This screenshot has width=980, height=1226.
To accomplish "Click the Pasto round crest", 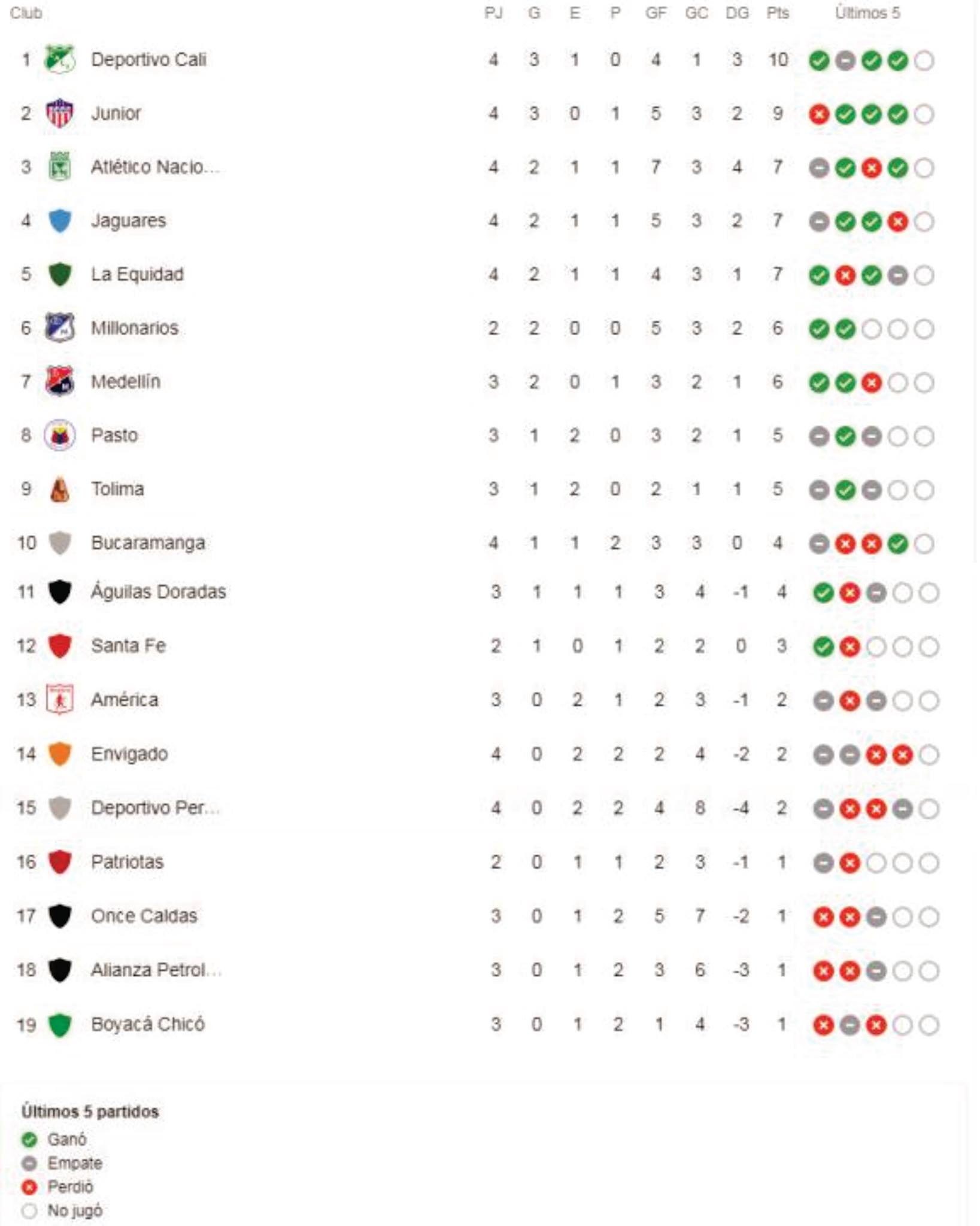I will (x=60, y=435).
